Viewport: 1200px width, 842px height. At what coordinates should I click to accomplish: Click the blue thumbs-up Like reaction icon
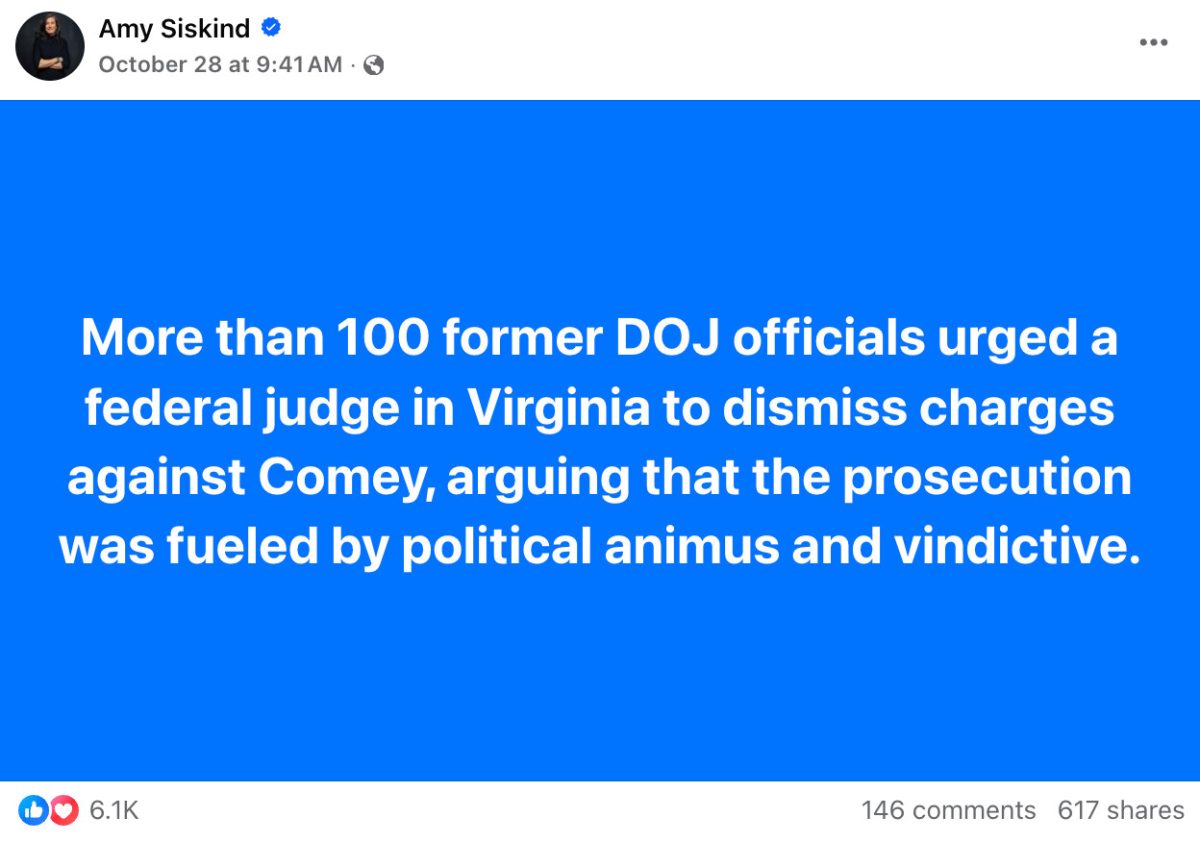(34, 811)
